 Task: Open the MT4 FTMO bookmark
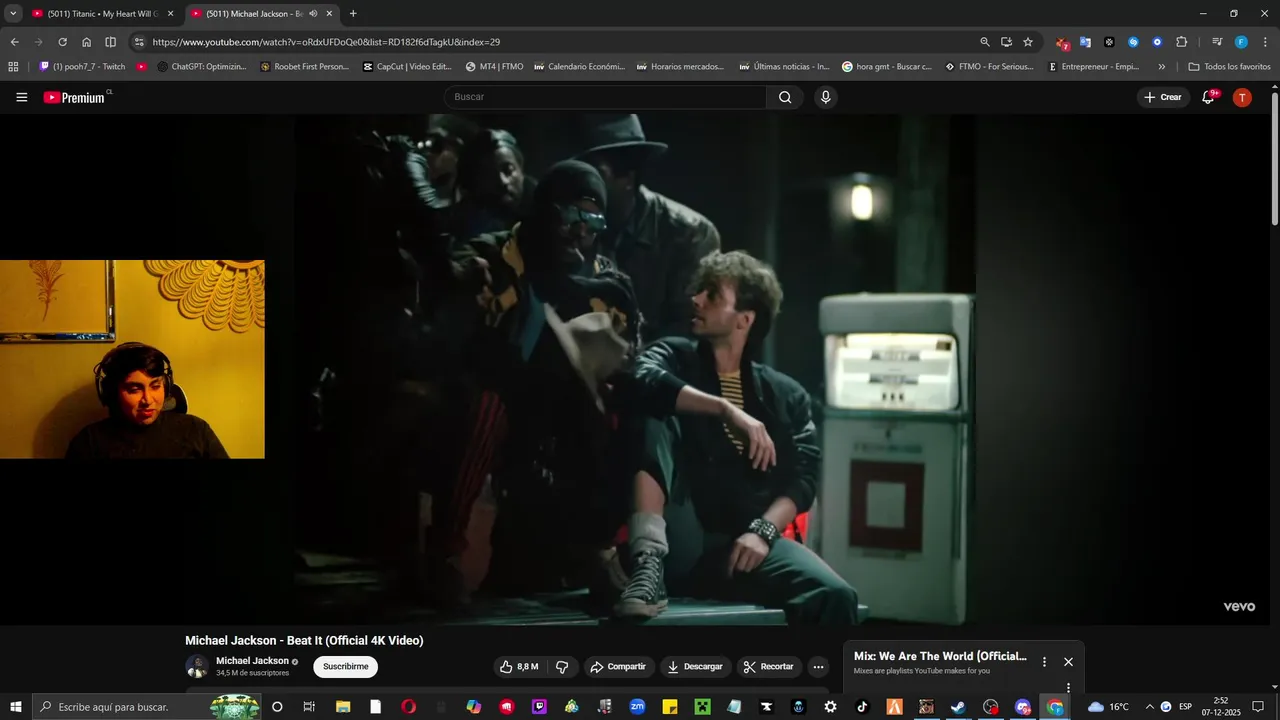(494, 67)
